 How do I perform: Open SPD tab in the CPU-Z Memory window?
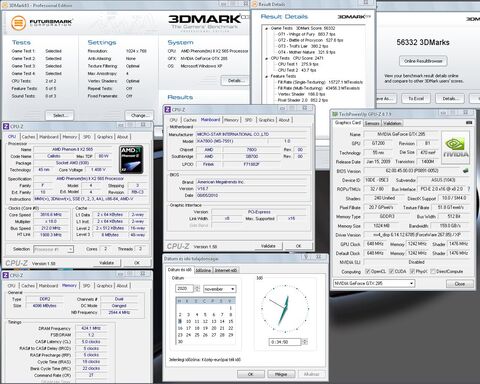click(86, 286)
